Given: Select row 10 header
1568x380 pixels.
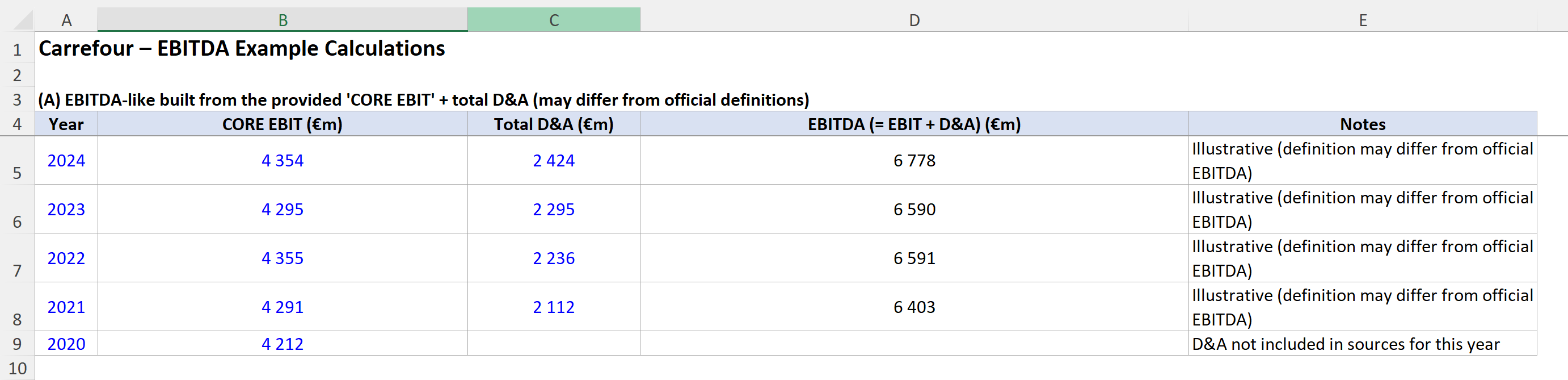Looking at the screenshot, I should point(17,368).
